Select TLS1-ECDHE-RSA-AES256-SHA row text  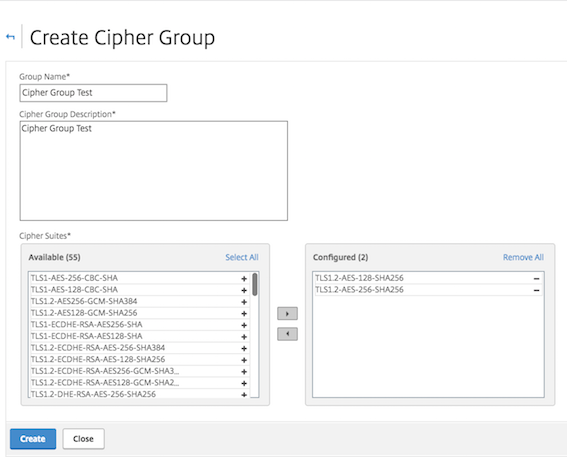(x=86, y=324)
